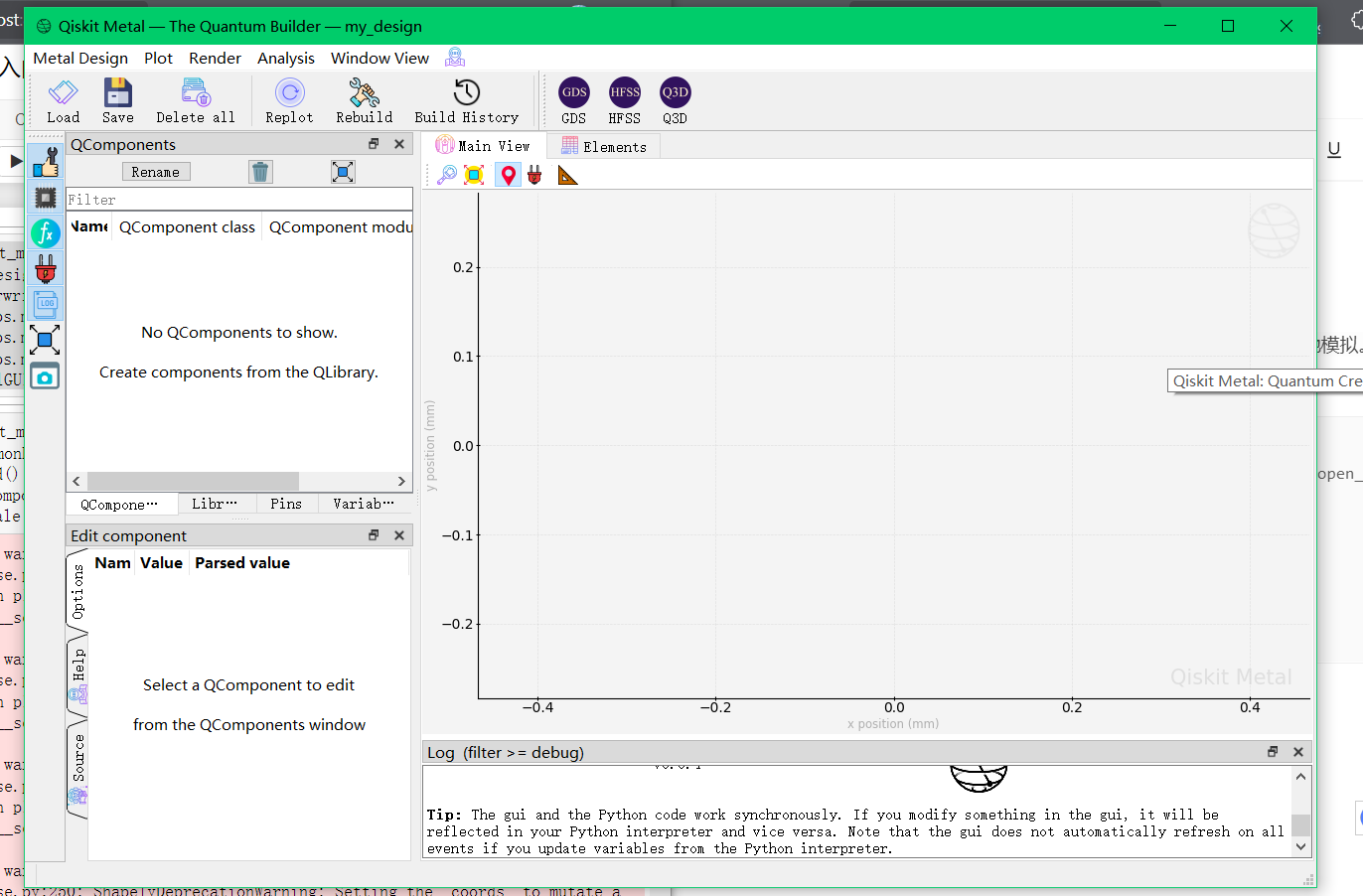
Task: Click the QComponent module column header
Action: [338, 226]
